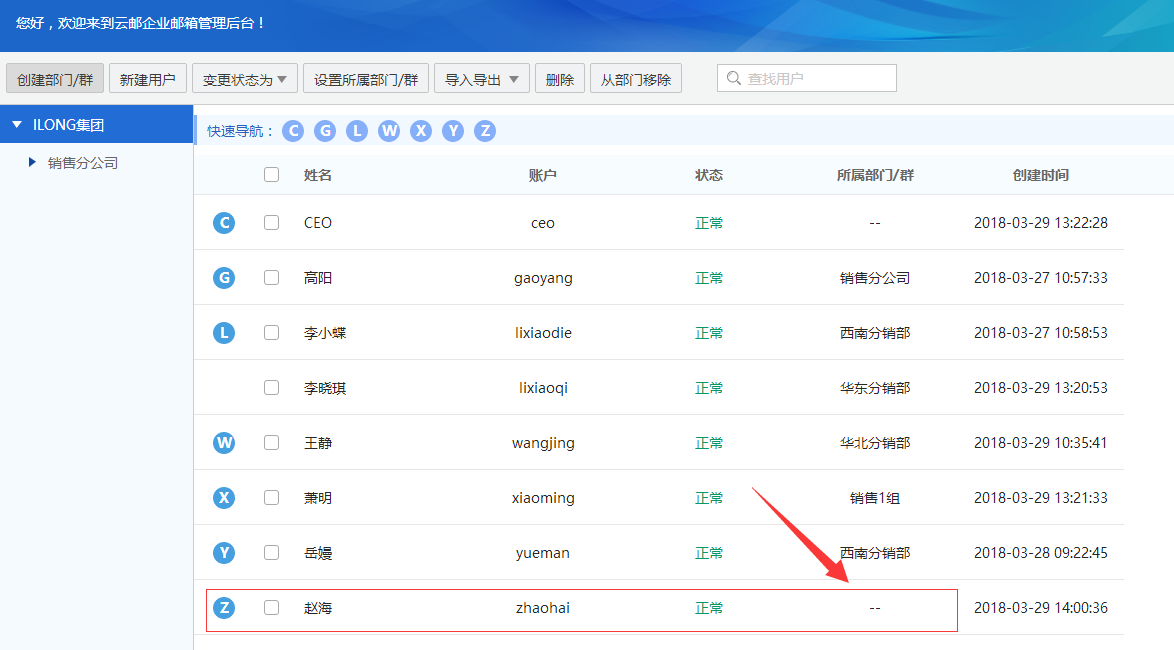Click the G badge beside 高阳 row

click(x=224, y=278)
